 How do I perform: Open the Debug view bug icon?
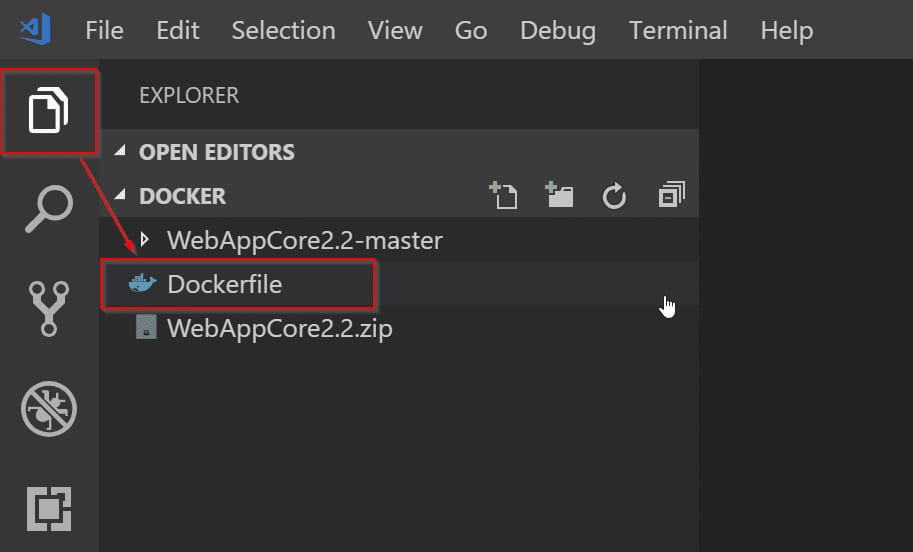(49, 409)
